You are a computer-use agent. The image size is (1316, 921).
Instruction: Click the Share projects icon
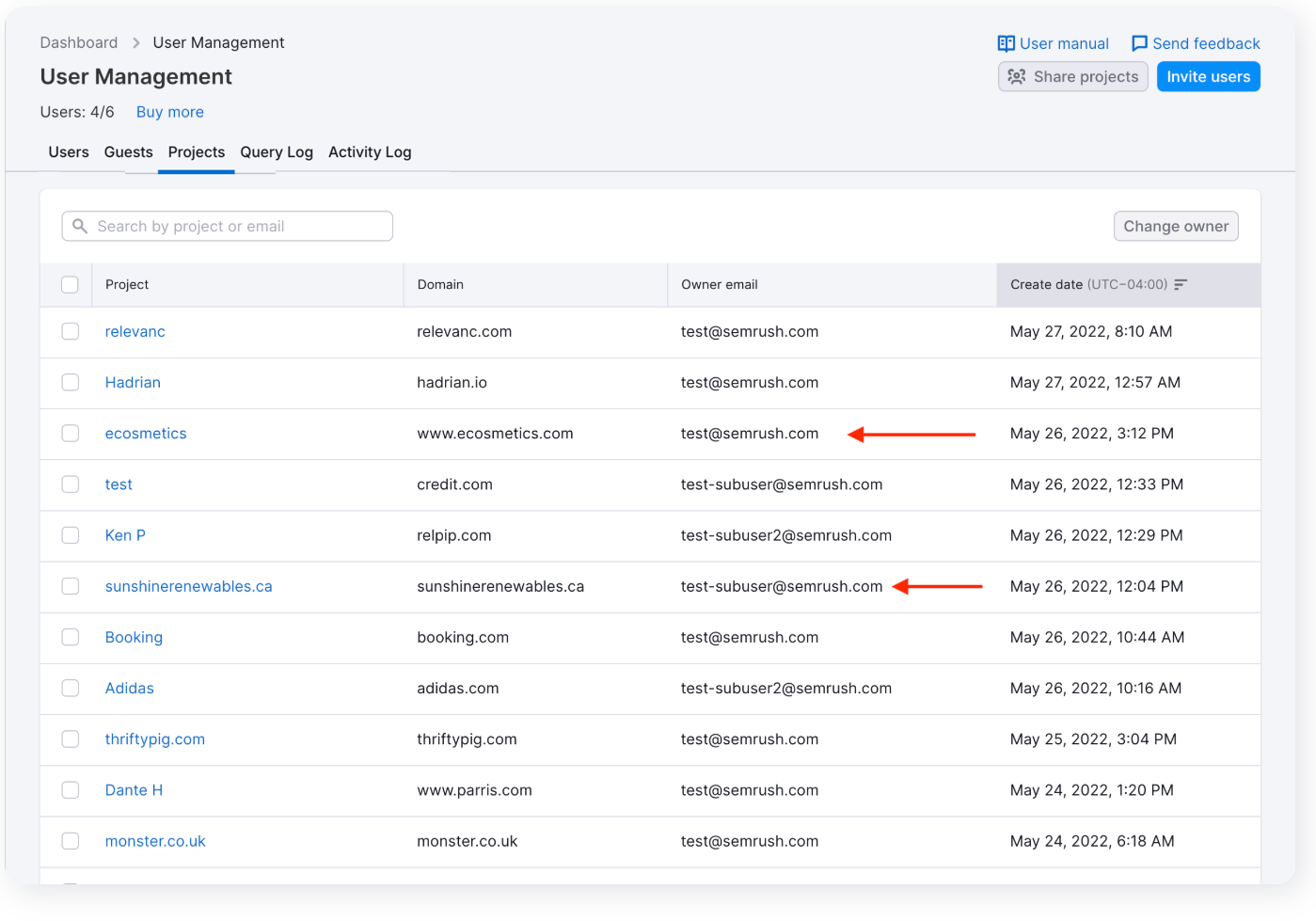click(x=1018, y=76)
